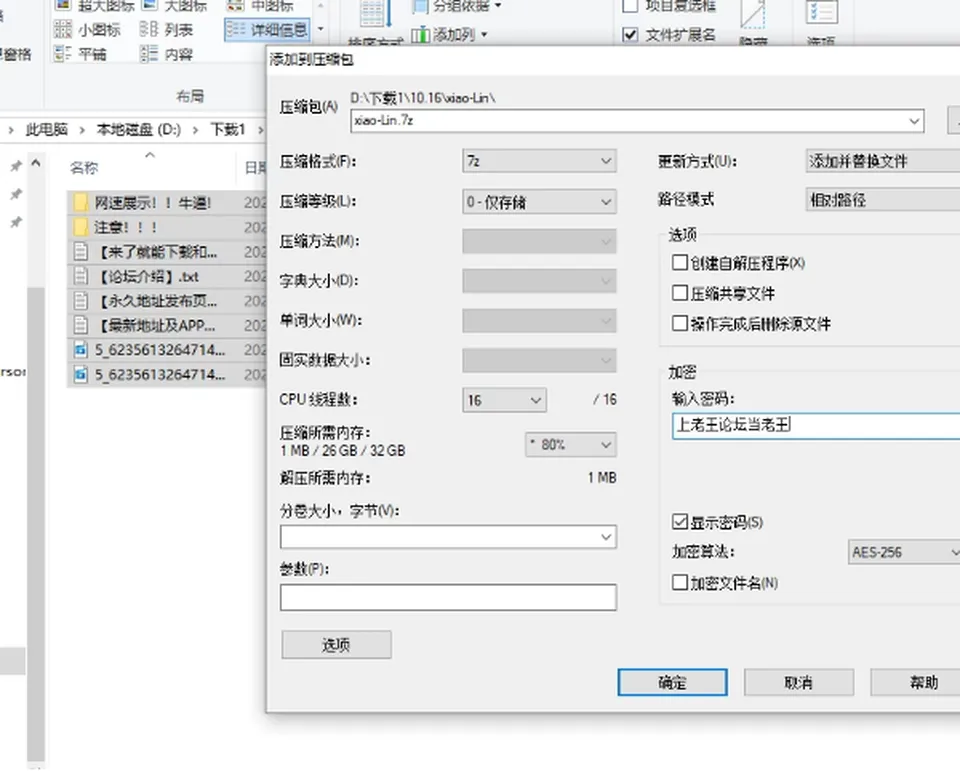Screen dimensions: 960x771
Task: Open the 选项 button below parameters
Action: coord(336,645)
